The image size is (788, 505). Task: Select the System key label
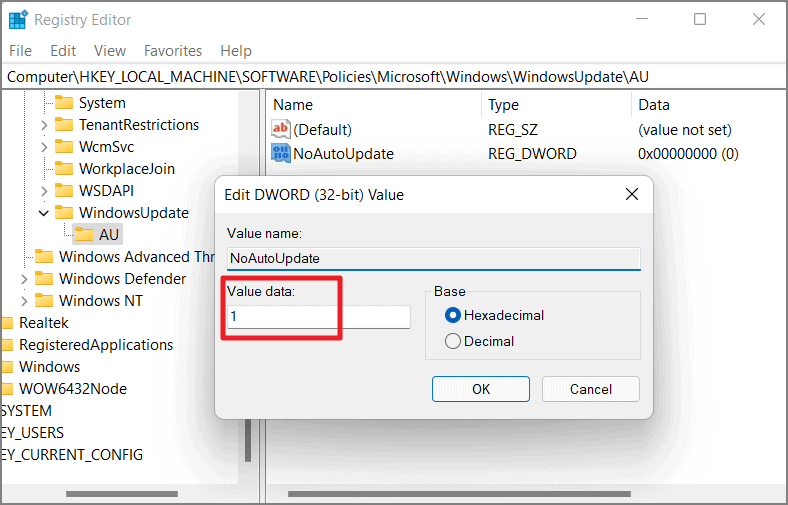click(102, 103)
